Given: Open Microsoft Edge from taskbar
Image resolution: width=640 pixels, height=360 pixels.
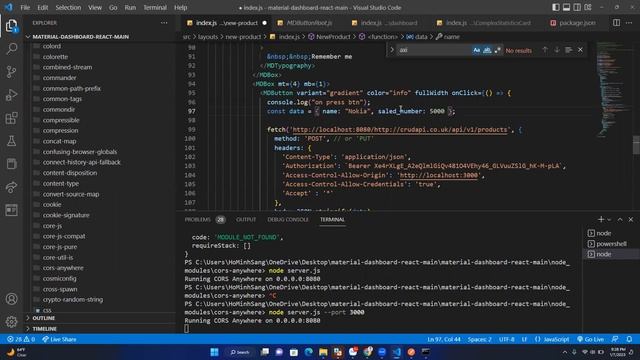Looking at the screenshot, I should tap(309, 352).
